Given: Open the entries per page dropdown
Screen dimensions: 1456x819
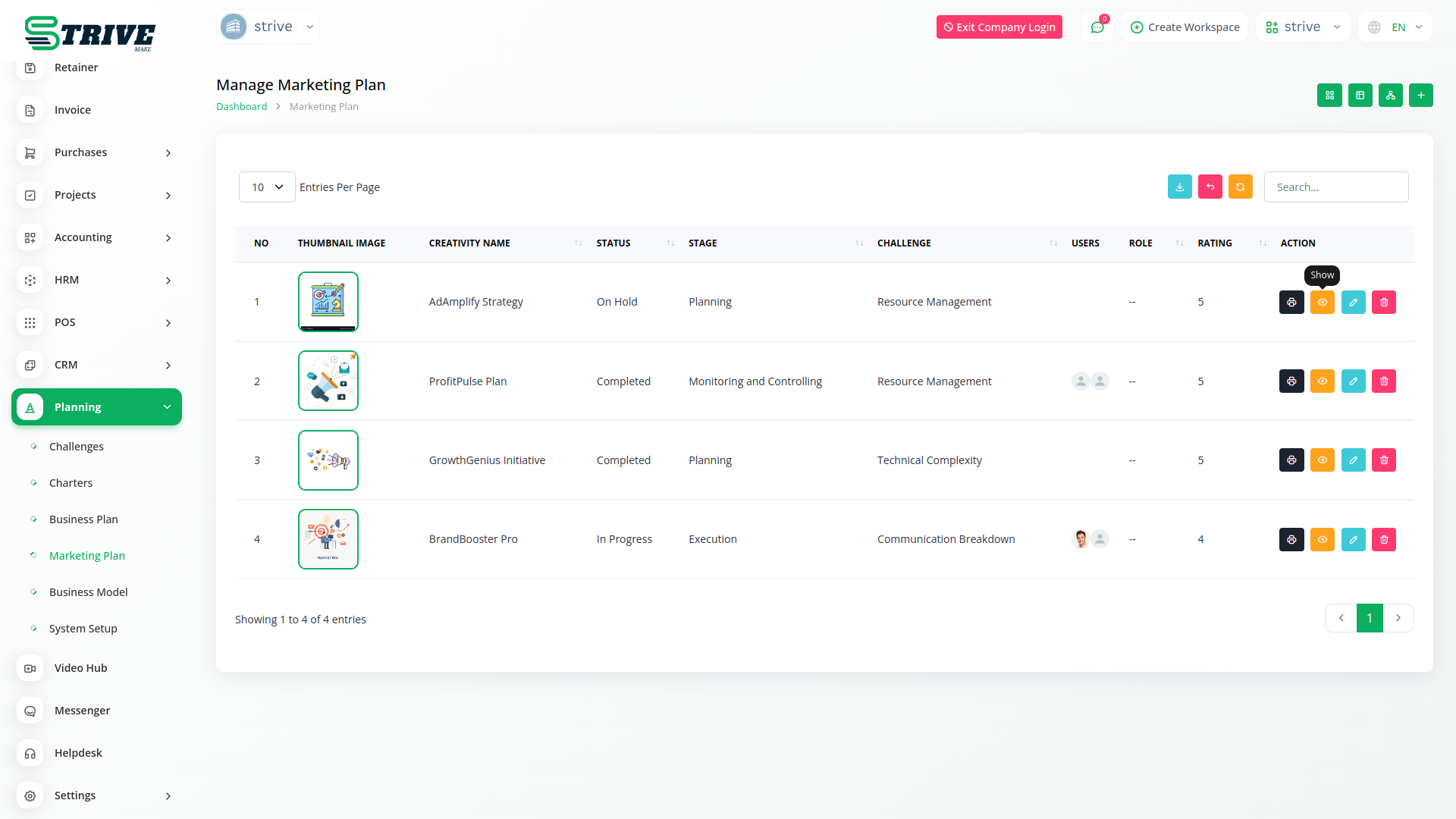Looking at the screenshot, I should point(267,187).
